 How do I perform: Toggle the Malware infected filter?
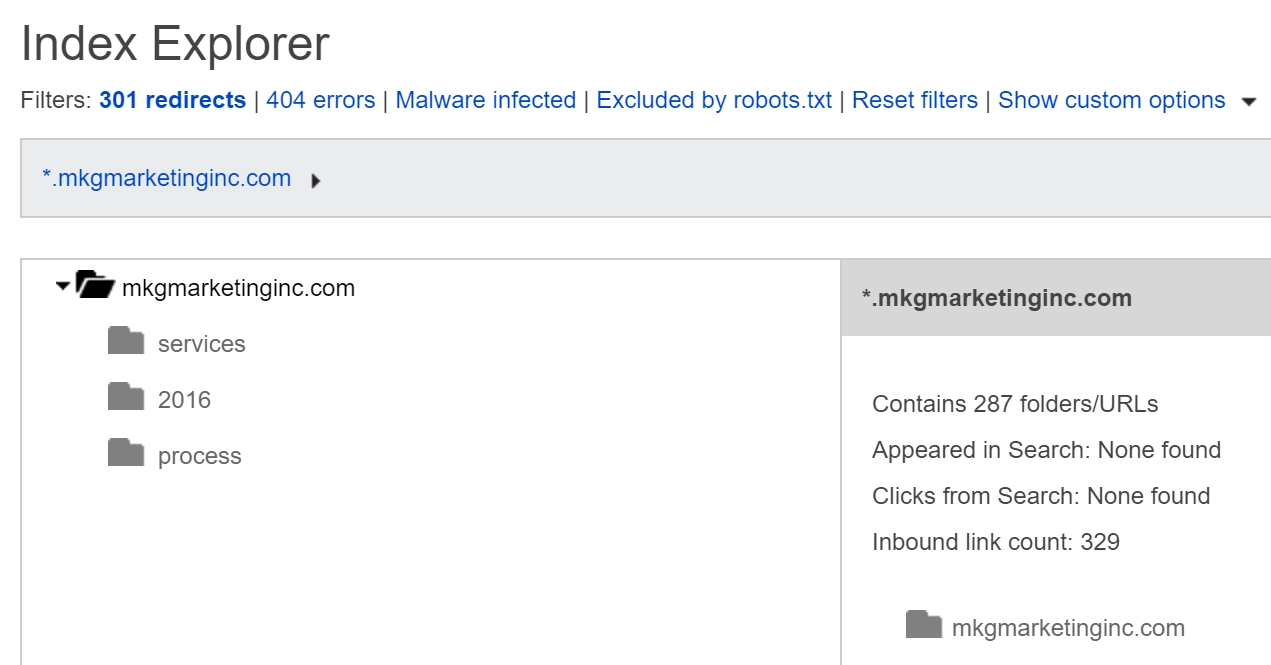(485, 101)
